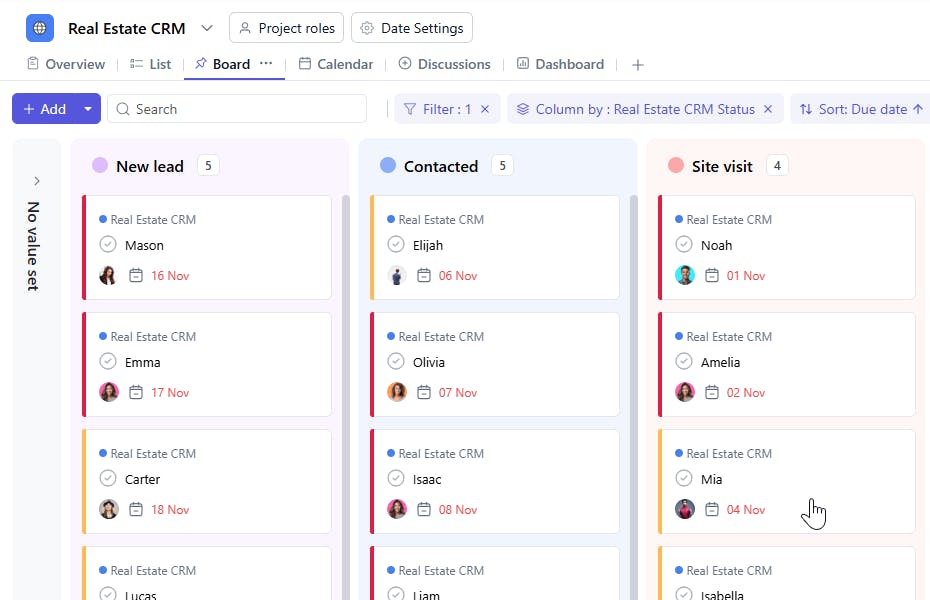
Task: Click the plus icon to add a view
Action: pos(638,65)
